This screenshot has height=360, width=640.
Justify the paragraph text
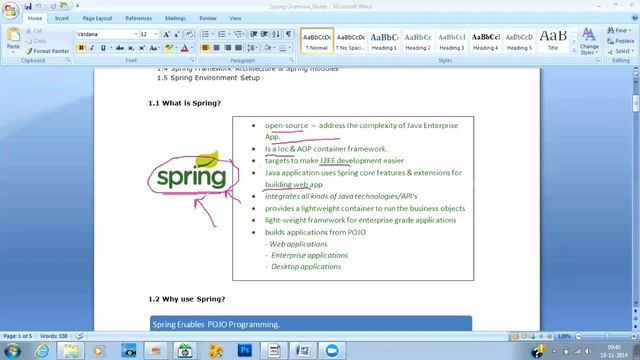click(x=238, y=48)
